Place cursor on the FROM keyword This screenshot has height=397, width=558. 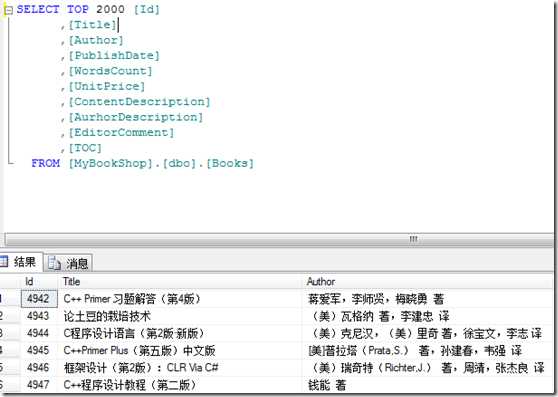pos(46,163)
